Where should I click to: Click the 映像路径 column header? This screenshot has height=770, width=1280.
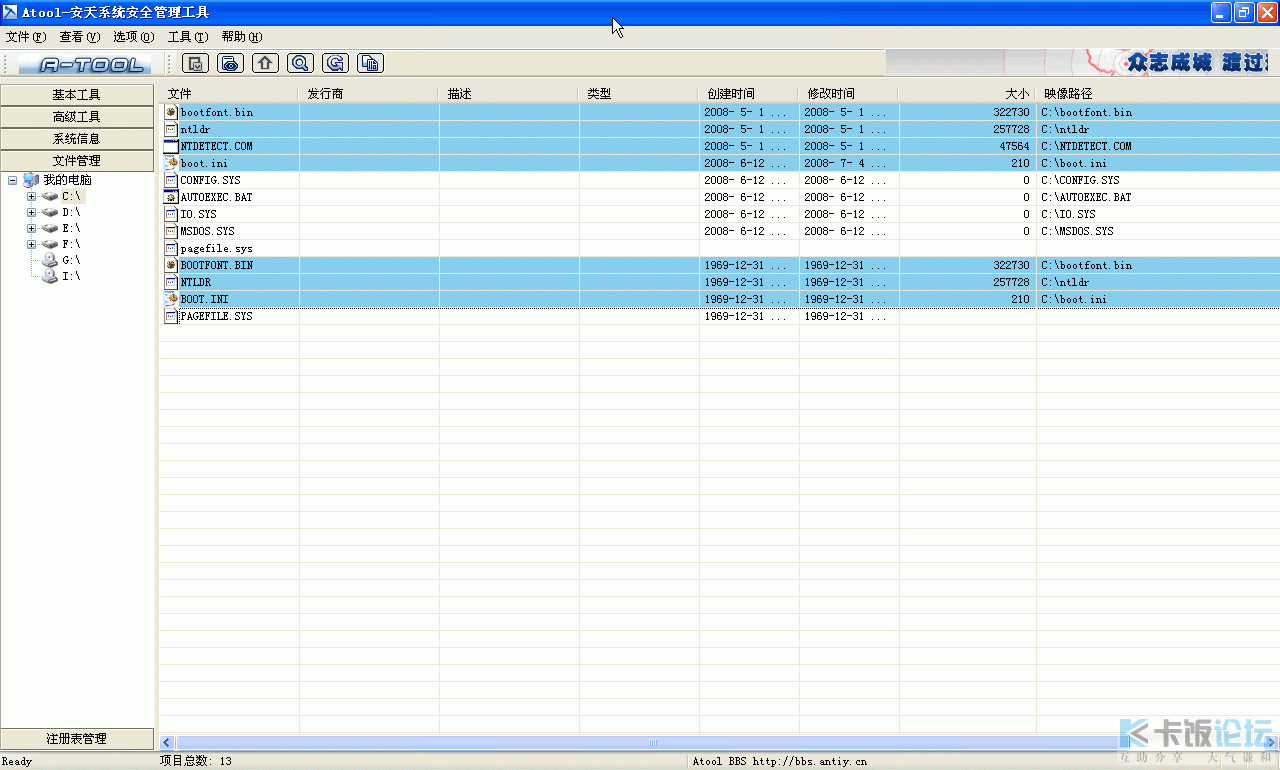[x=1158, y=94]
